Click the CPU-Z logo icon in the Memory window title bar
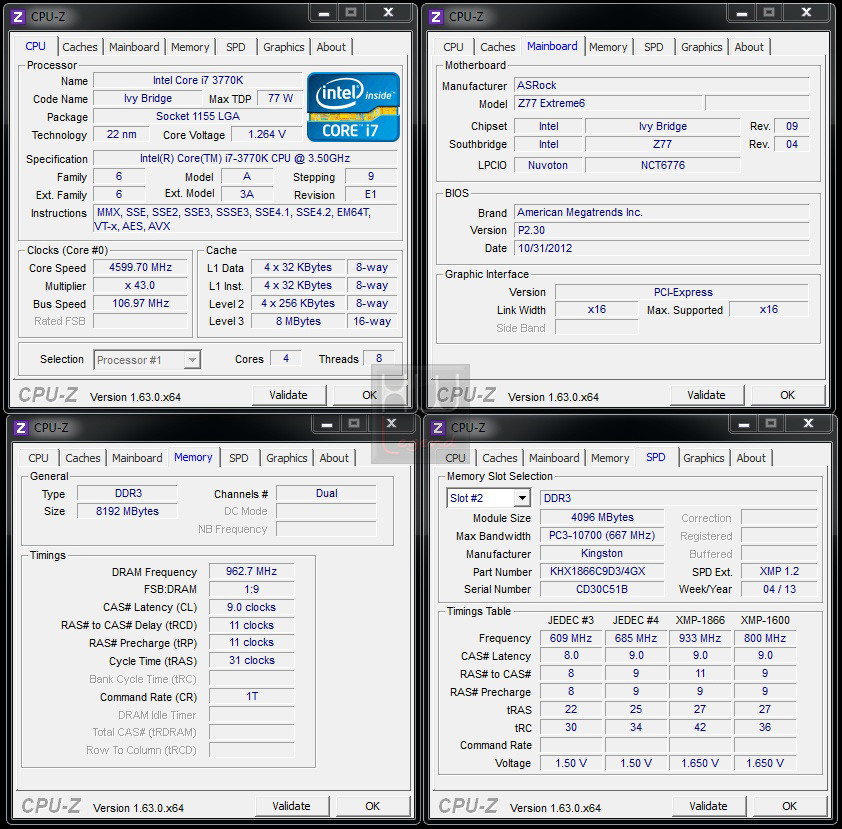 20,428
